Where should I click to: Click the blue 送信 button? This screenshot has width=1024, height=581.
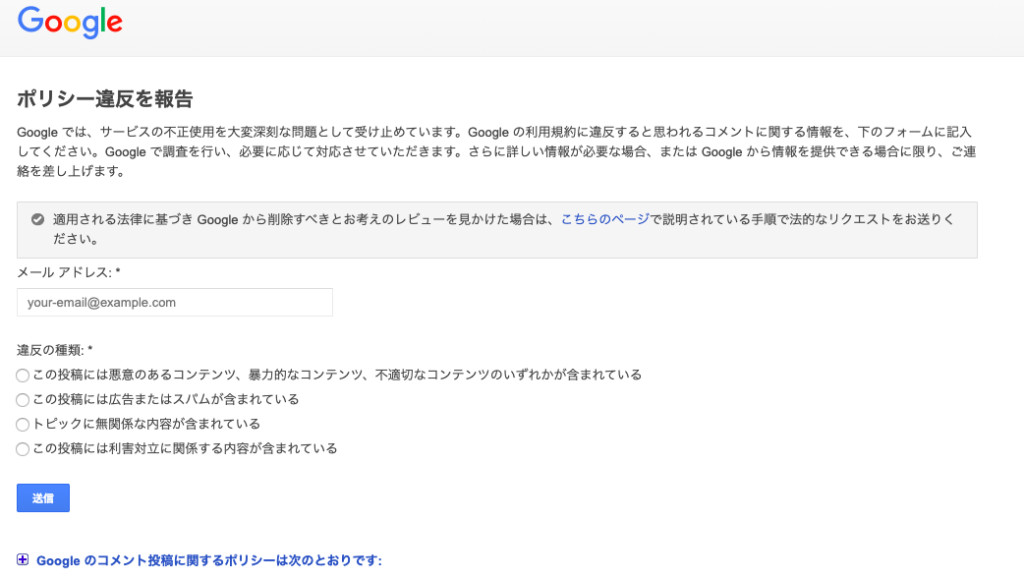point(43,498)
